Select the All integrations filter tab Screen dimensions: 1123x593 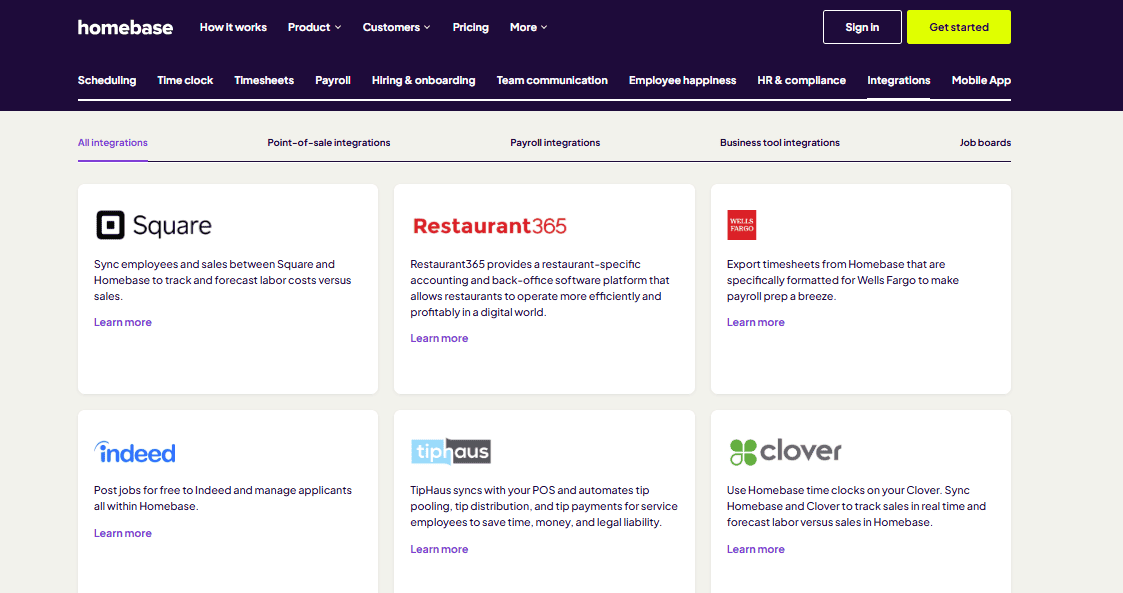coord(112,143)
